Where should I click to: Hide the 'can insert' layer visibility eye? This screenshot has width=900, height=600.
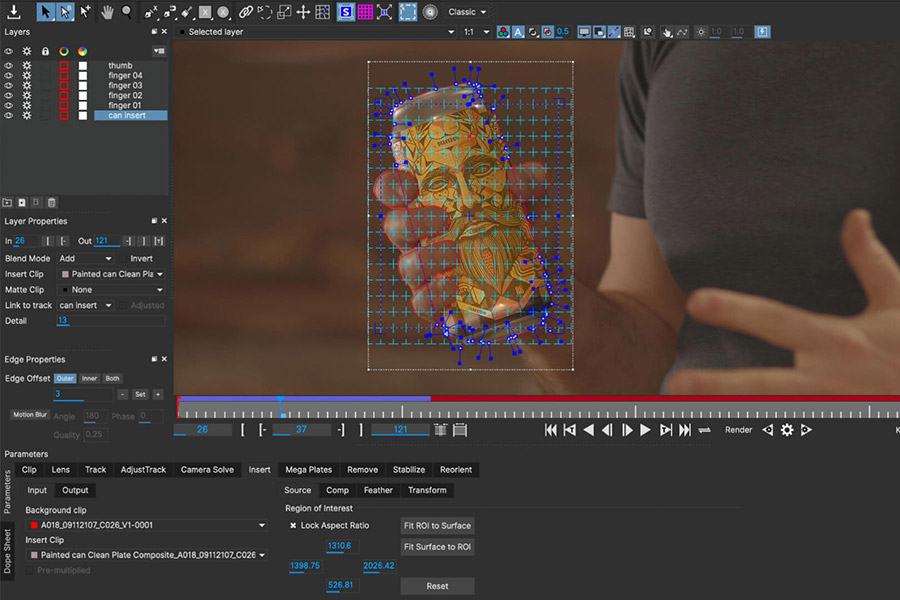(7, 115)
